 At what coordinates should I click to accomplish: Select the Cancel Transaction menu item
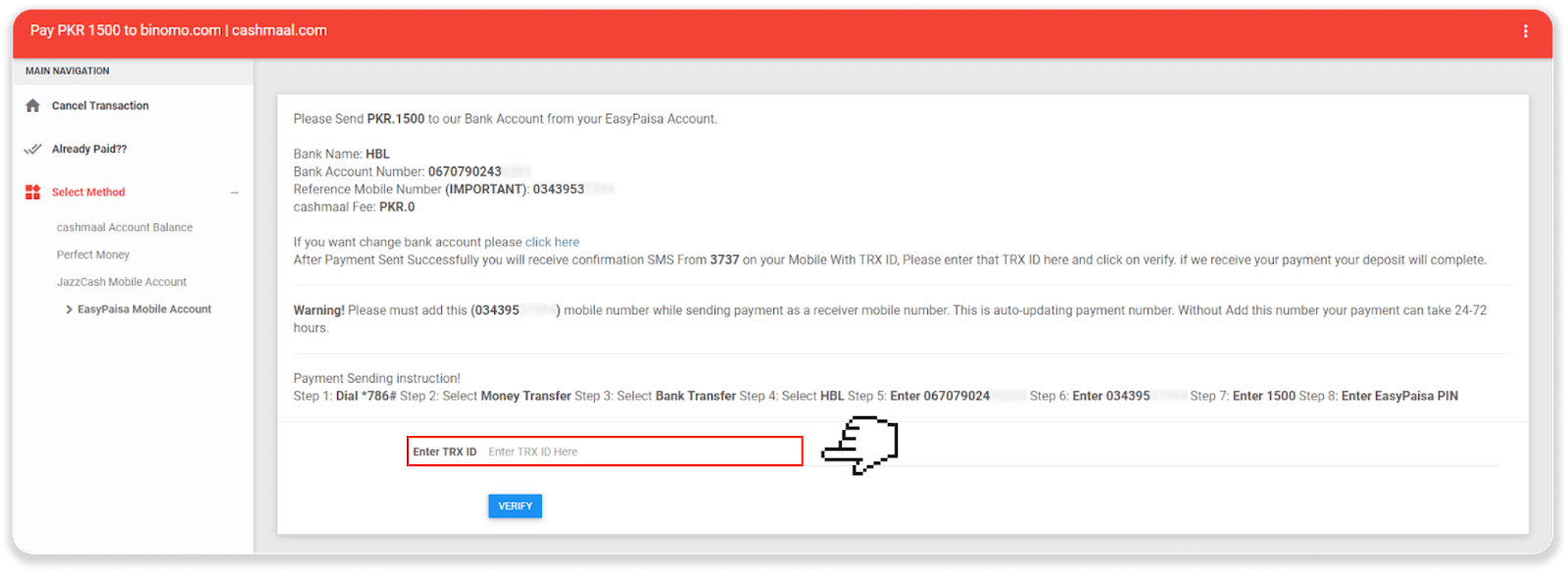[100, 106]
